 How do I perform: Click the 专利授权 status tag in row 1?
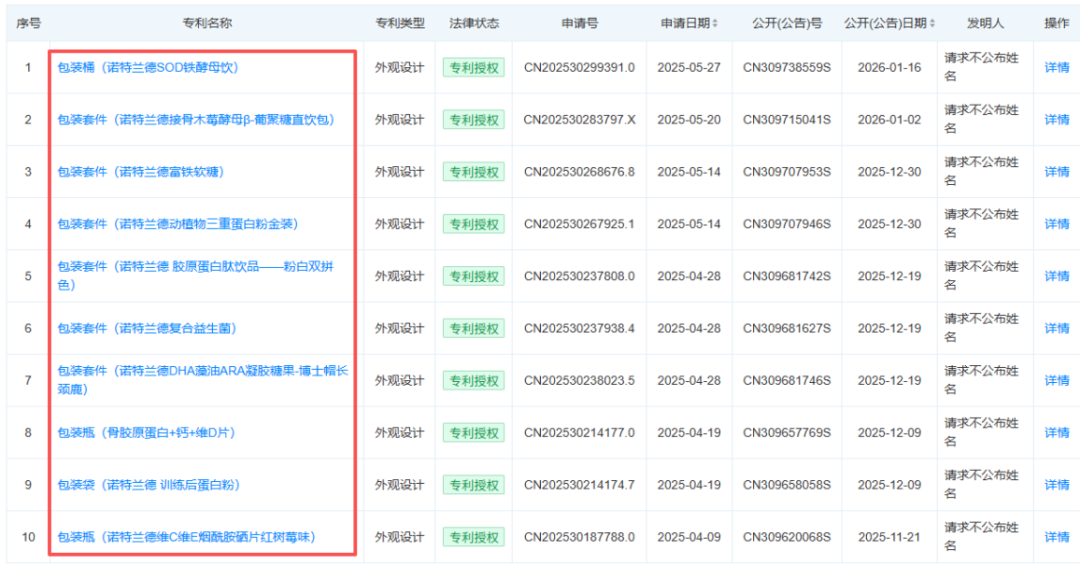474,67
